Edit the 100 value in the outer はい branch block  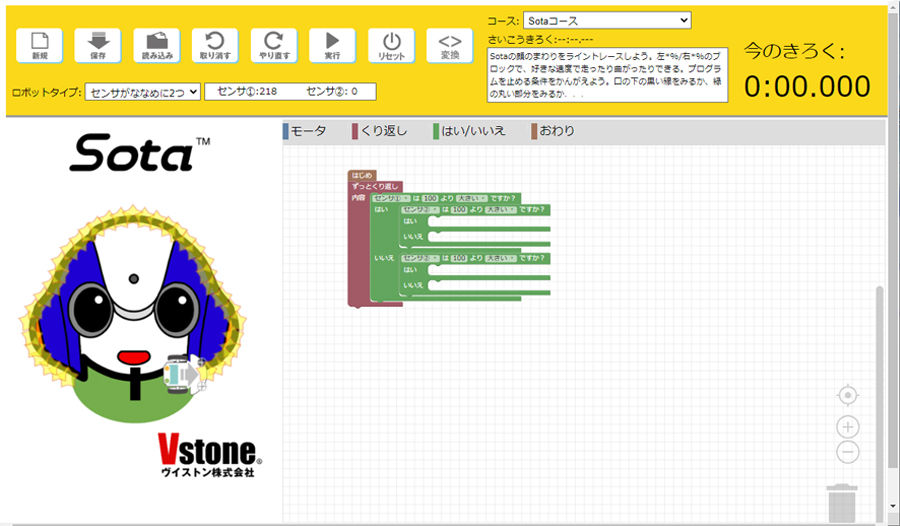(459, 210)
